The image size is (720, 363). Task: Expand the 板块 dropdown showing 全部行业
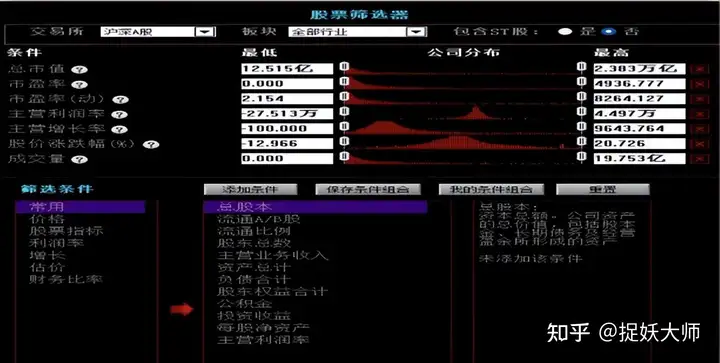click(416, 32)
